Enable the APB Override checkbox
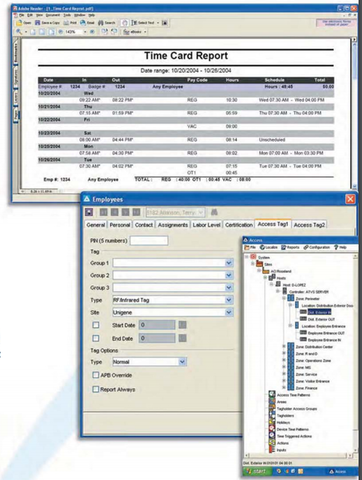Image resolution: width=362 pixels, height=480 pixels. (x=96, y=375)
